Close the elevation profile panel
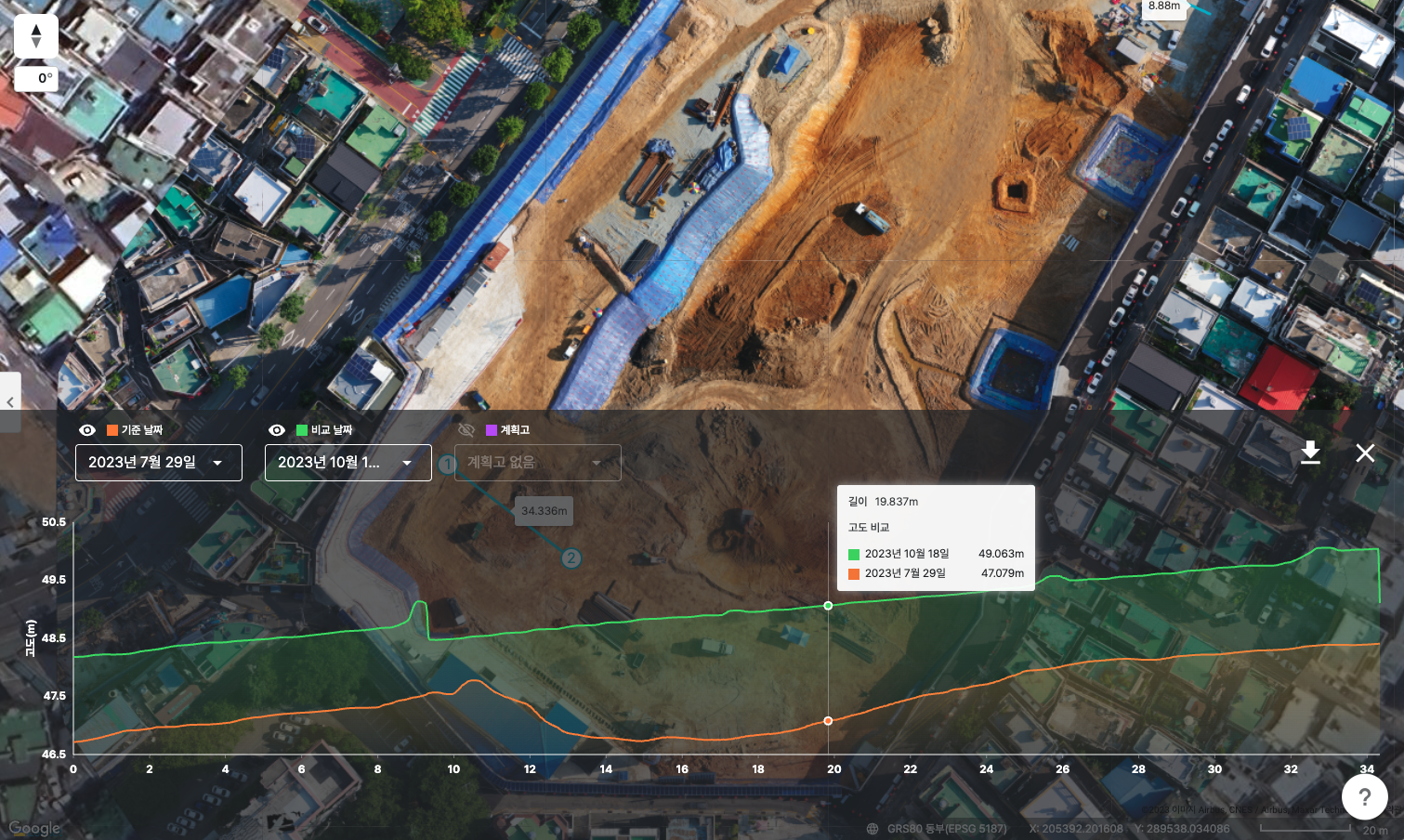This screenshot has width=1404, height=840. tap(1365, 453)
